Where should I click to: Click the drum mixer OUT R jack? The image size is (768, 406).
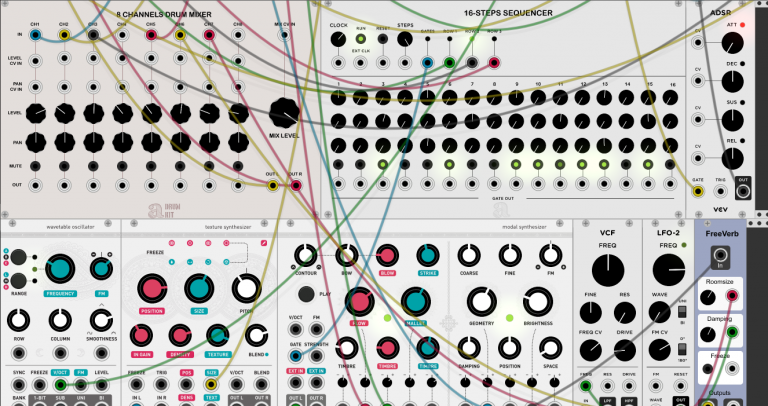(295, 186)
